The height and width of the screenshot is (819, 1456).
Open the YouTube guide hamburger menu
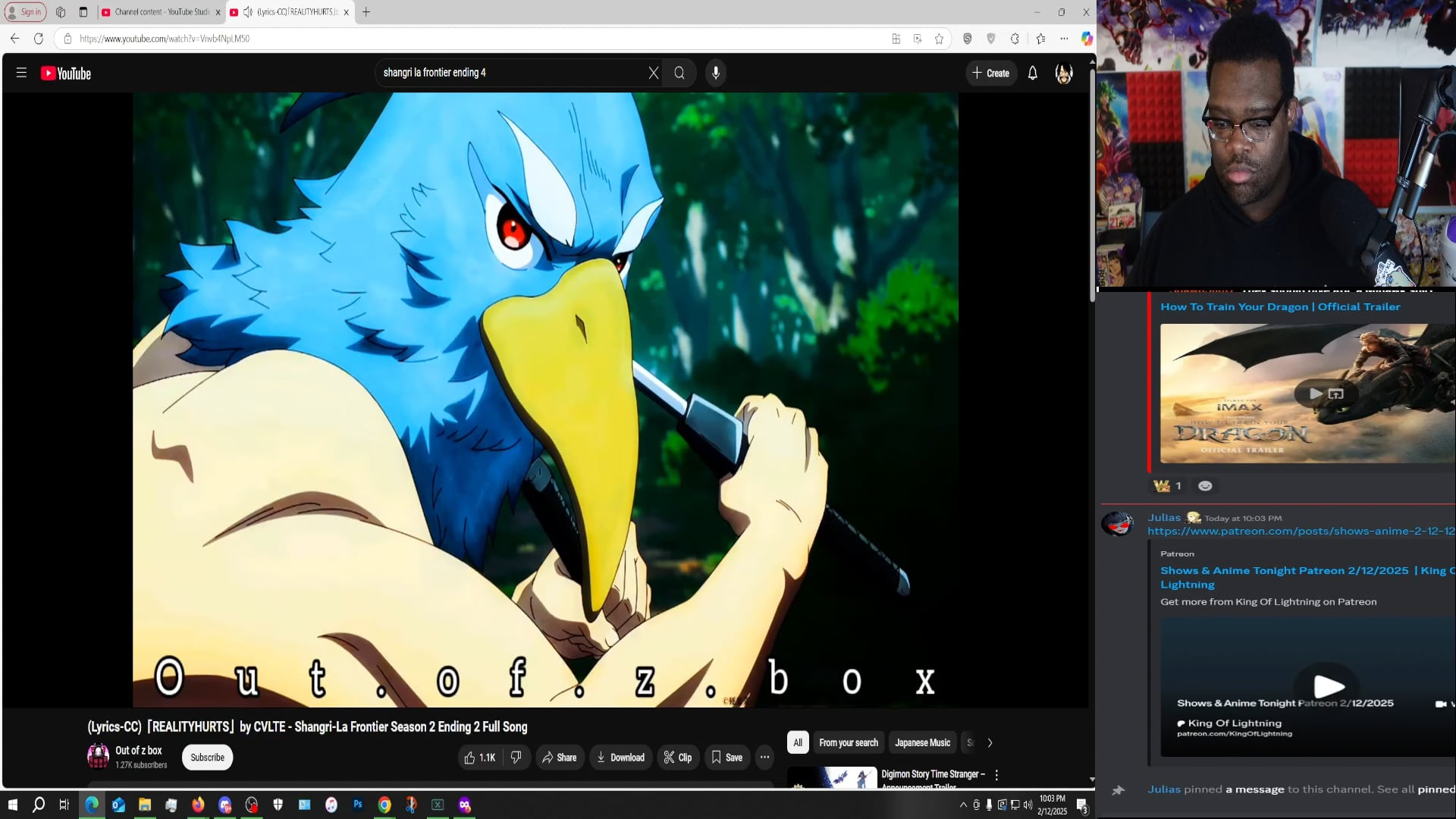pyautogui.click(x=21, y=73)
